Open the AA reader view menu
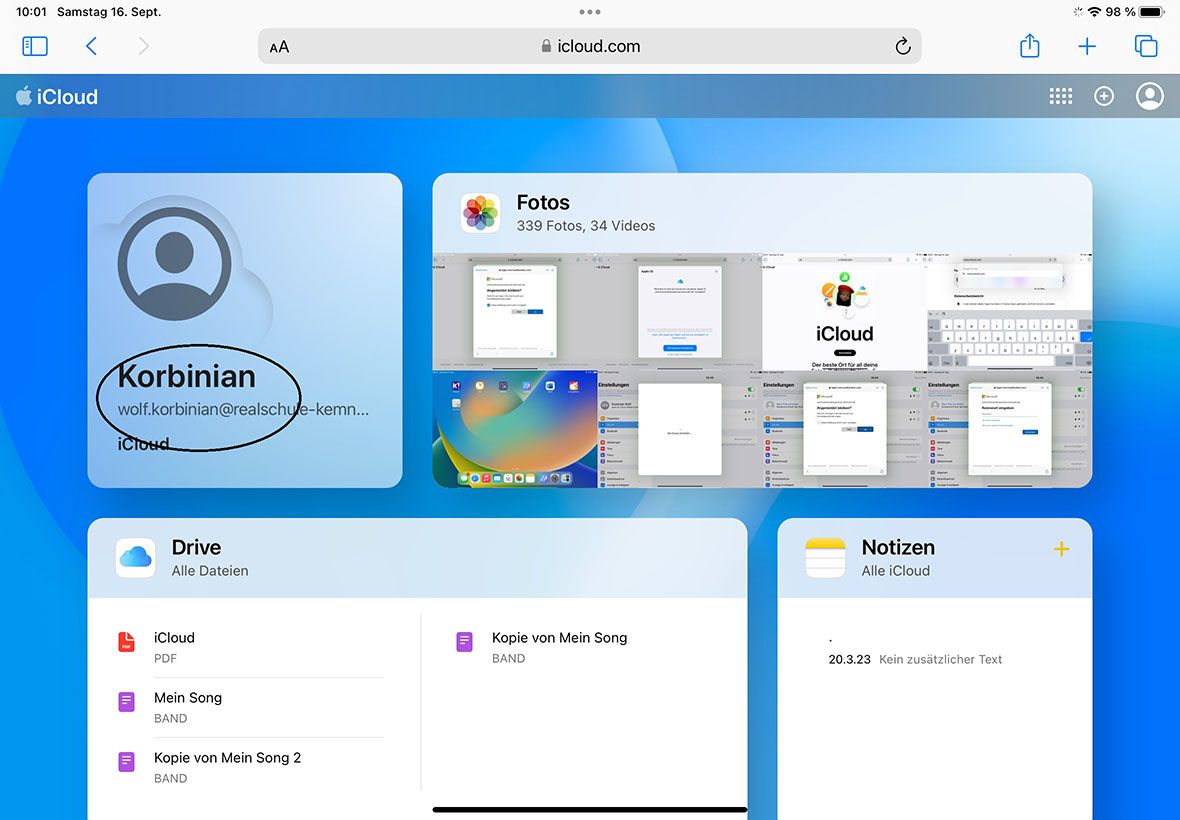The width and height of the screenshot is (1180, 820). pyautogui.click(x=279, y=47)
